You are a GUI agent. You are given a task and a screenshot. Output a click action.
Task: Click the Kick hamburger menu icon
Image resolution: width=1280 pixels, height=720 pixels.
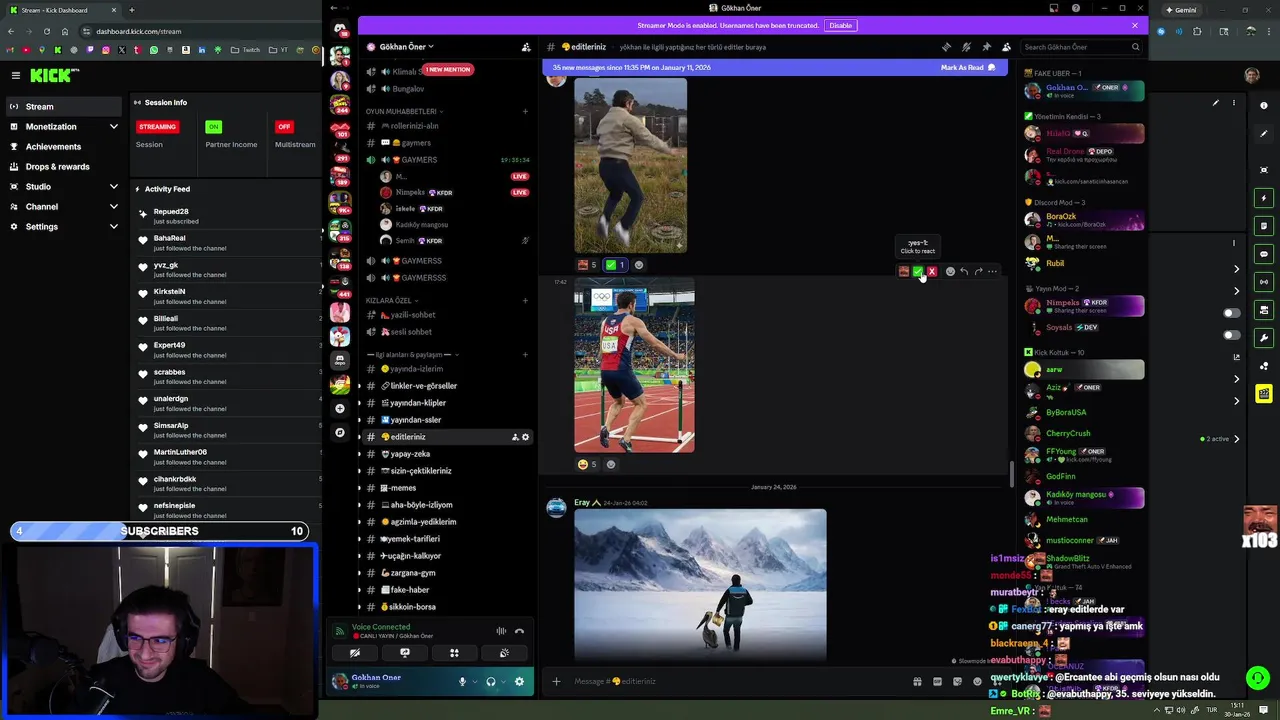(15, 75)
